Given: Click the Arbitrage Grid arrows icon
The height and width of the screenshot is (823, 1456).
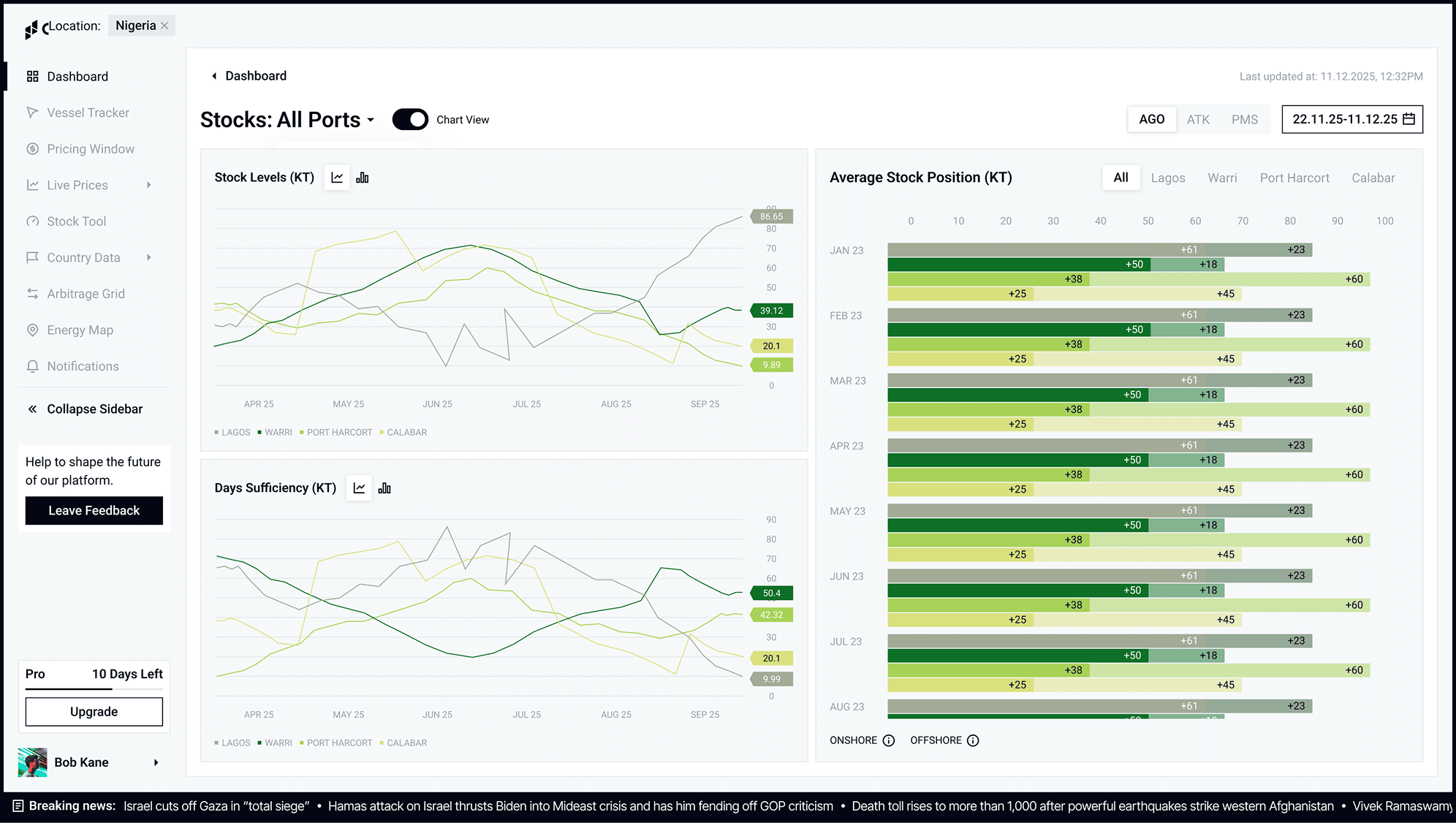Looking at the screenshot, I should tap(32, 294).
